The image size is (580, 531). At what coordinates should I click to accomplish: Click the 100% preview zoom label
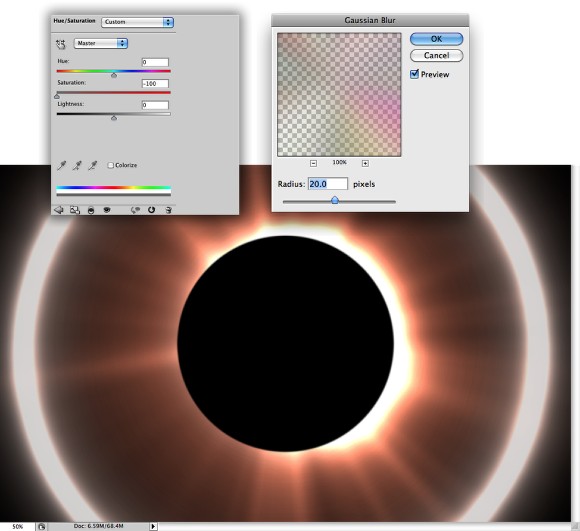click(x=340, y=162)
